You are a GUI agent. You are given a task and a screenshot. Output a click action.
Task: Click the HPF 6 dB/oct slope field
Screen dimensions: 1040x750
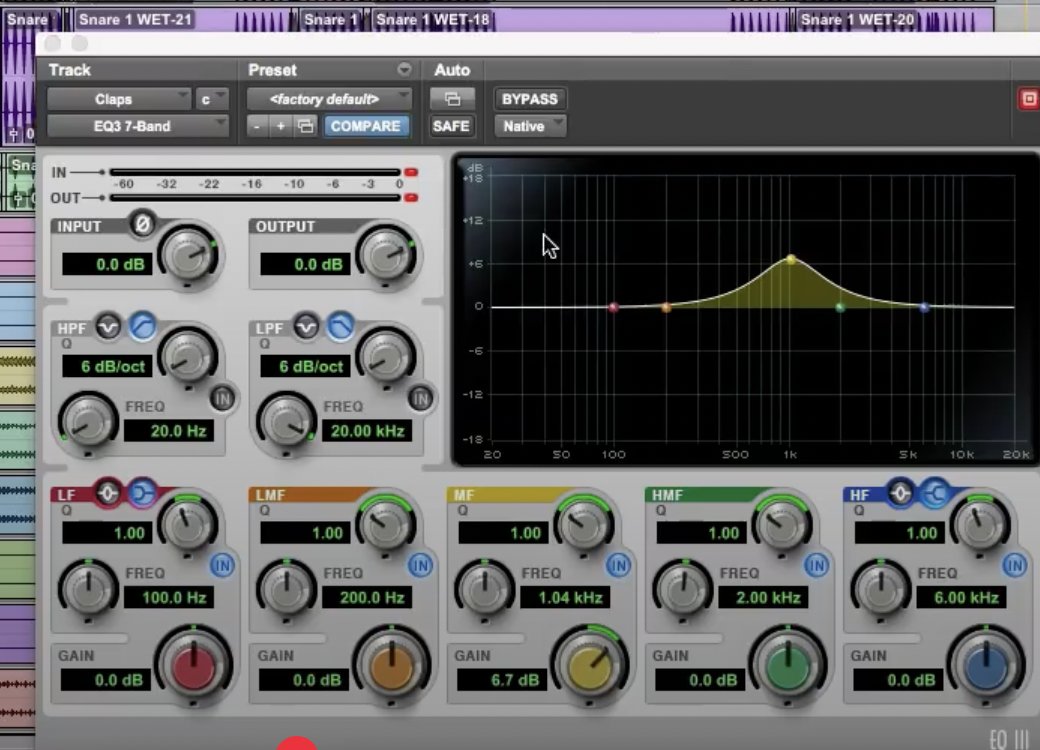point(107,366)
